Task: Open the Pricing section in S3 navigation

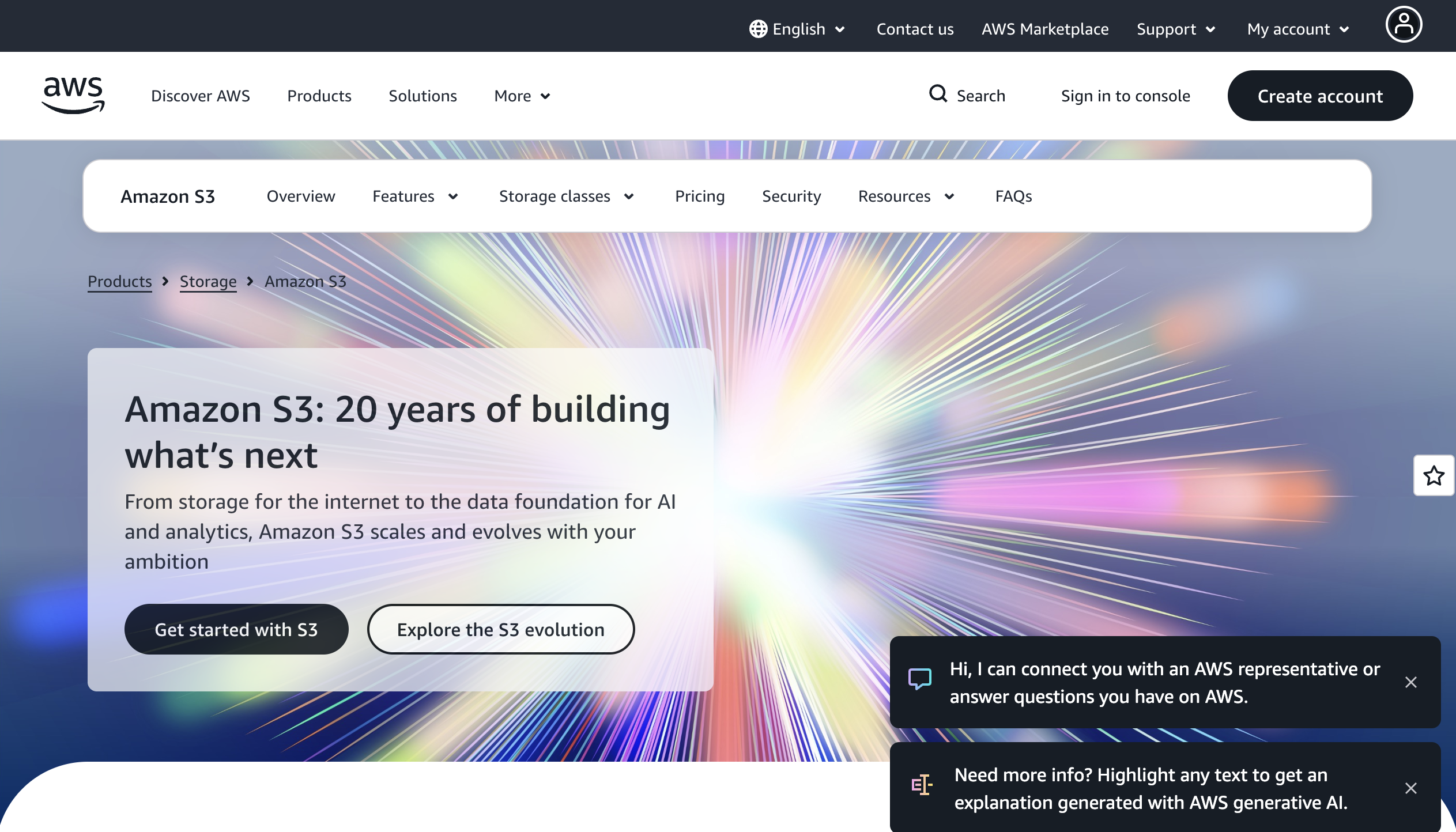Action: [699, 196]
